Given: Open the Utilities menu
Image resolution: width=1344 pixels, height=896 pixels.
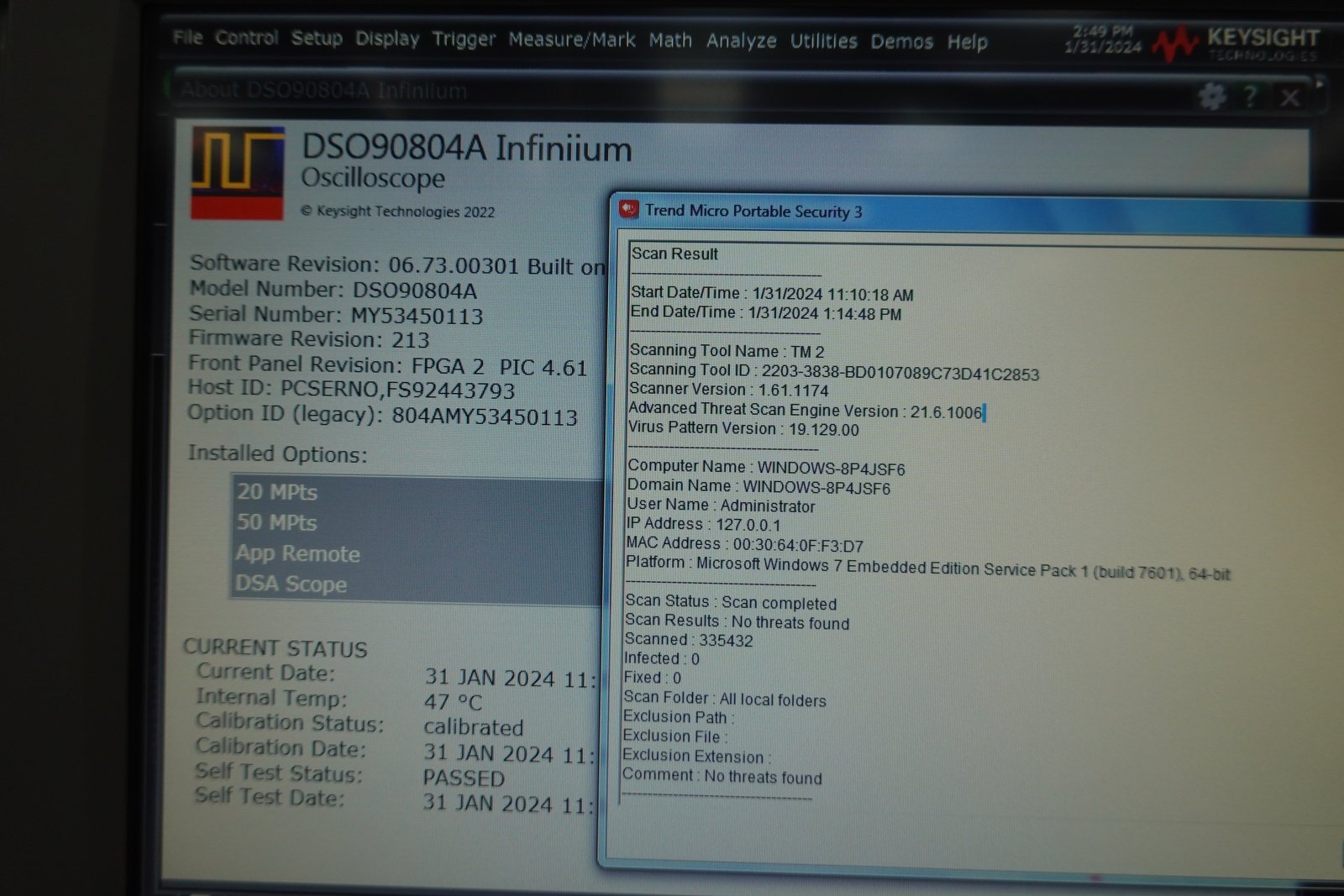Looking at the screenshot, I should click(823, 41).
